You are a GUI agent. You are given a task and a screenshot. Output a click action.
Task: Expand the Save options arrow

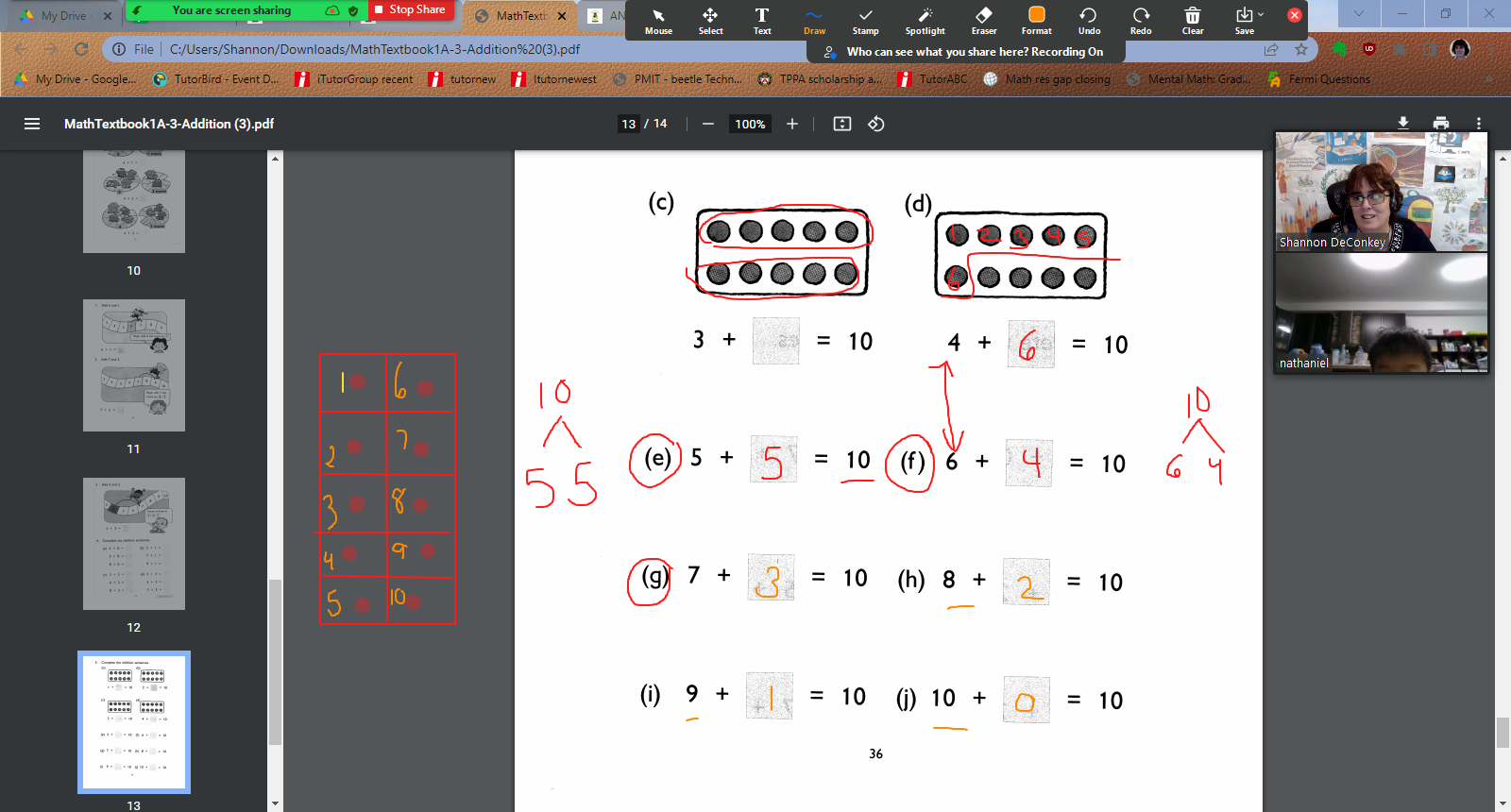pyautogui.click(x=1262, y=14)
